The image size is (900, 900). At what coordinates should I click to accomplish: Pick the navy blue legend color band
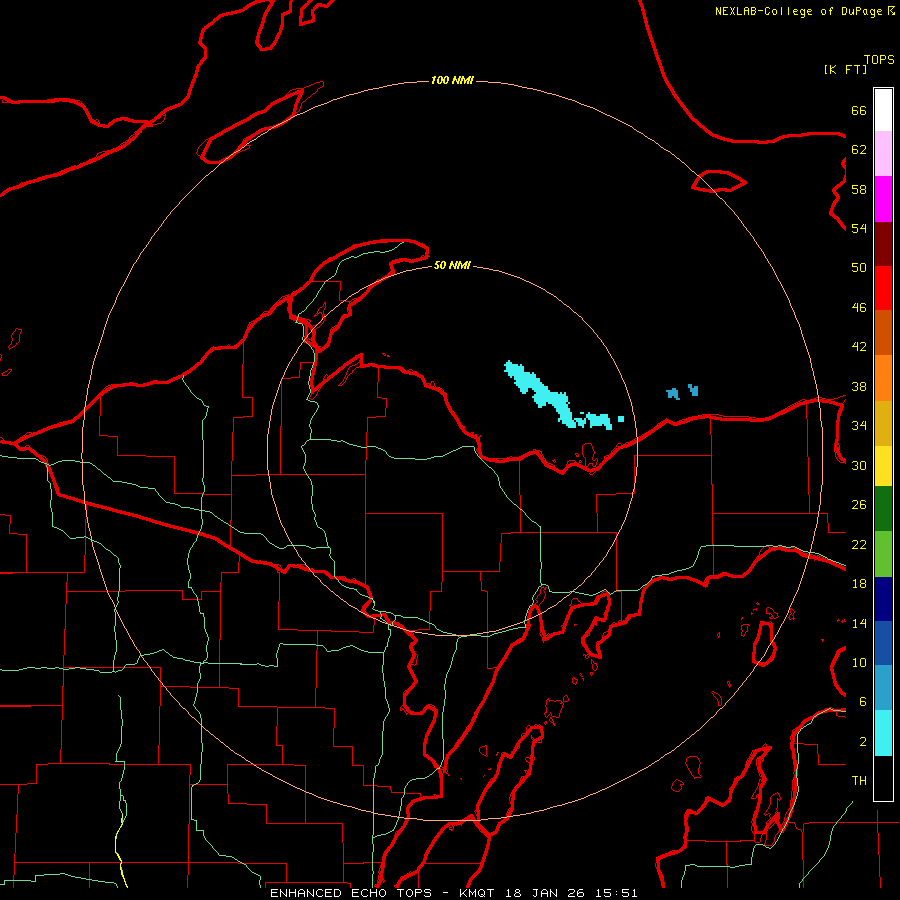[883, 599]
